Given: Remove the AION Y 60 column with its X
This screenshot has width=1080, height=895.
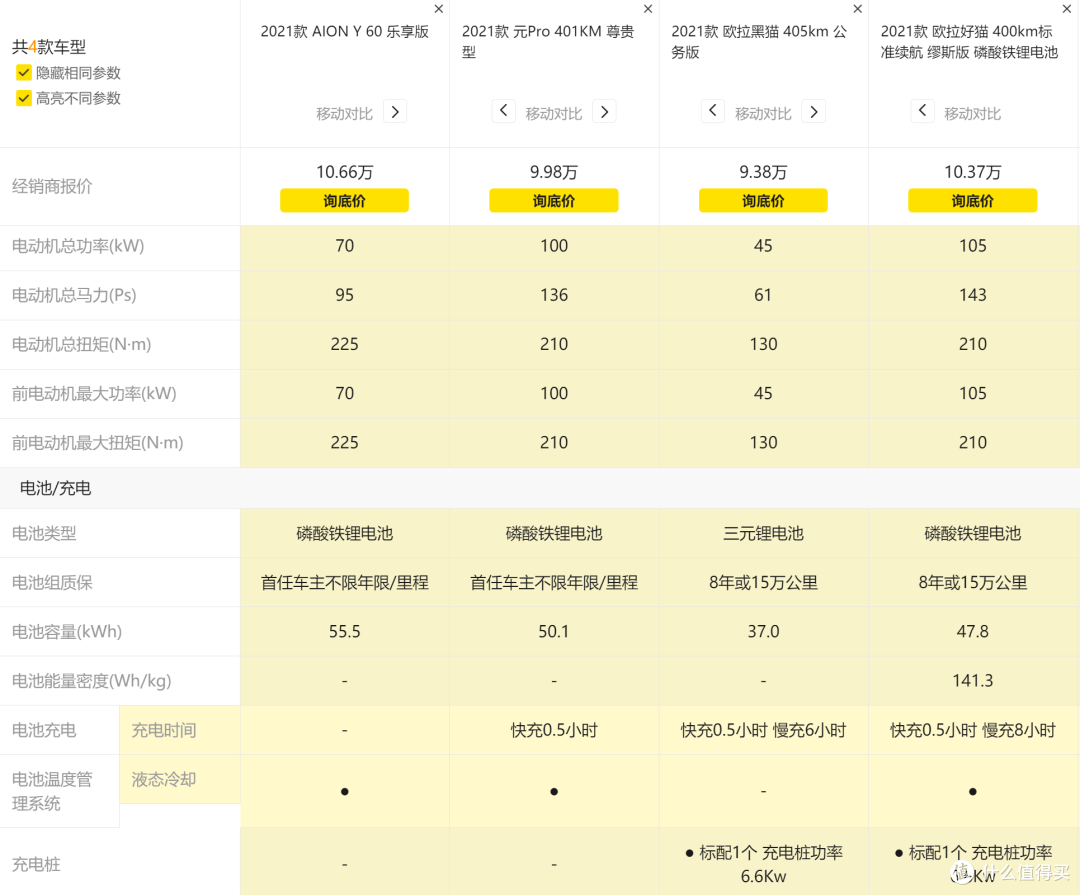Looking at the screenshot, I should pyautogui.click(x=438, y=9).
